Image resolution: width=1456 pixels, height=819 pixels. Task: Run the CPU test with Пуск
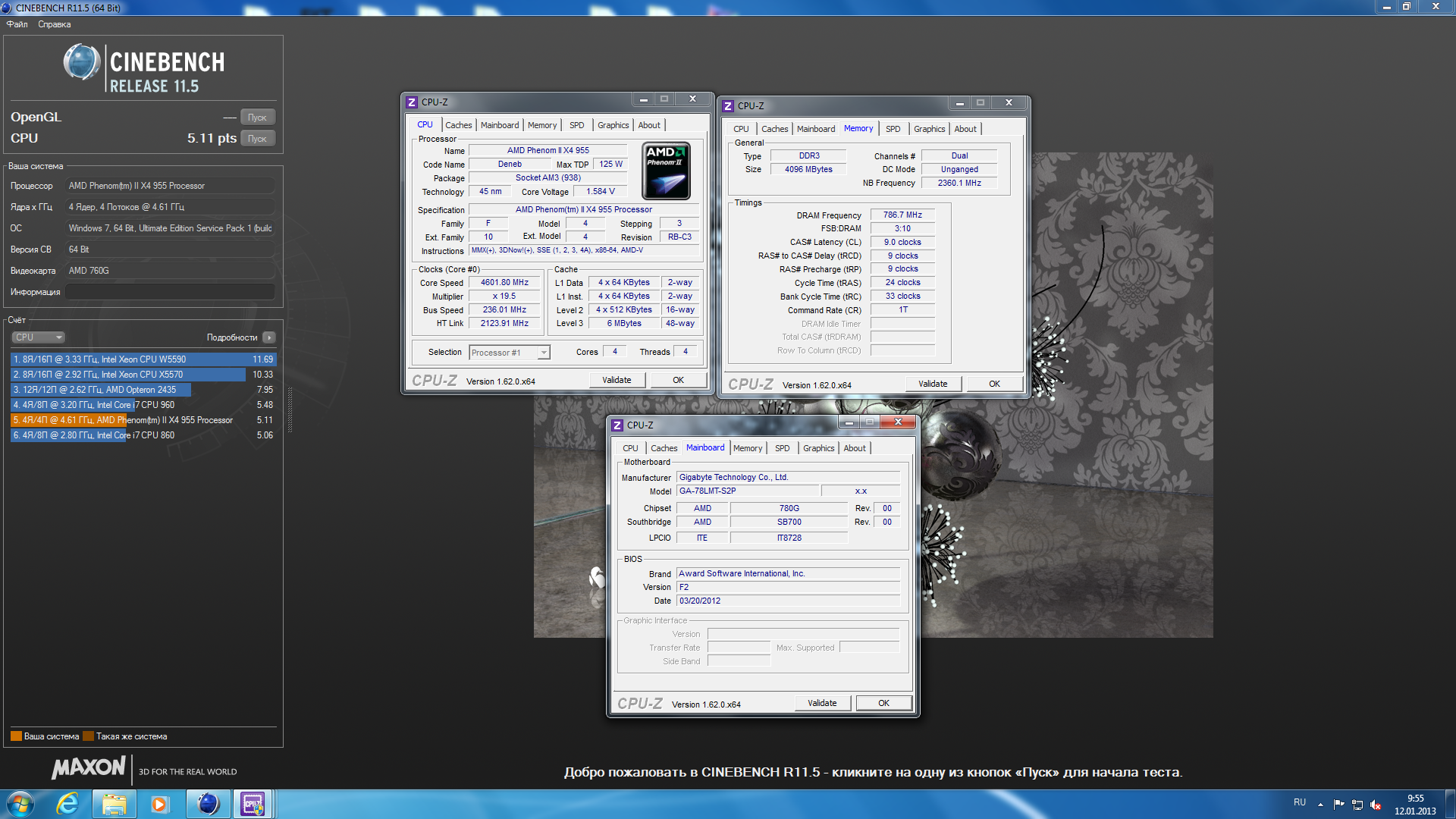click(258, 139)
